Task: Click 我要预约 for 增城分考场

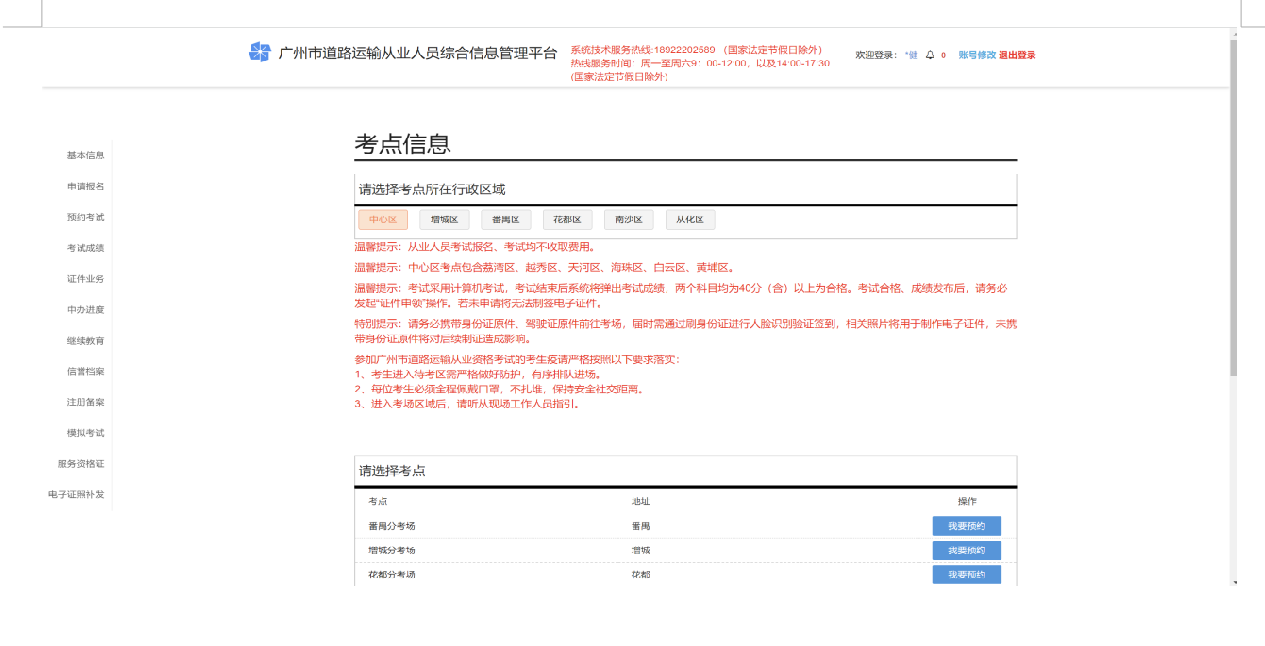Action: pyautogui.click(x=966, y=551)
